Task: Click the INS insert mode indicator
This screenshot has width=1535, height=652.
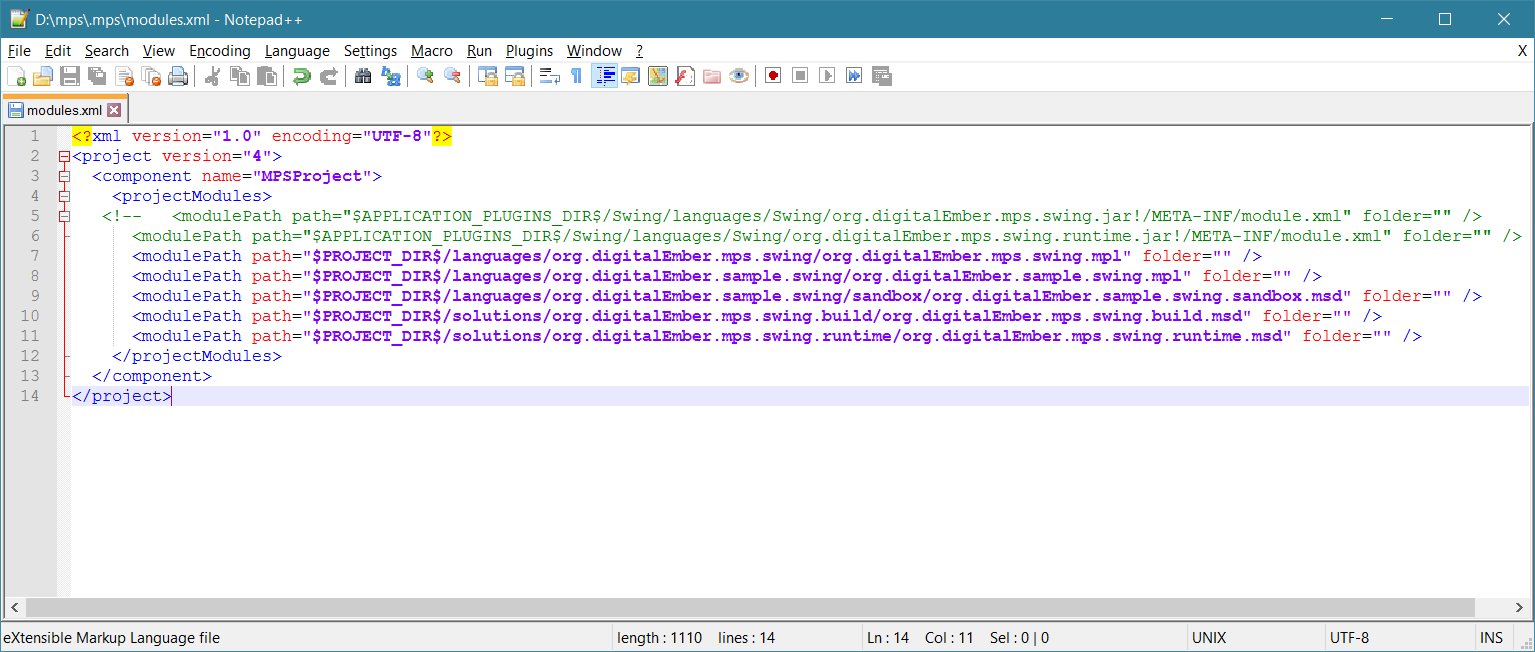Action: pyautogui.click(x=1491, y=638)
